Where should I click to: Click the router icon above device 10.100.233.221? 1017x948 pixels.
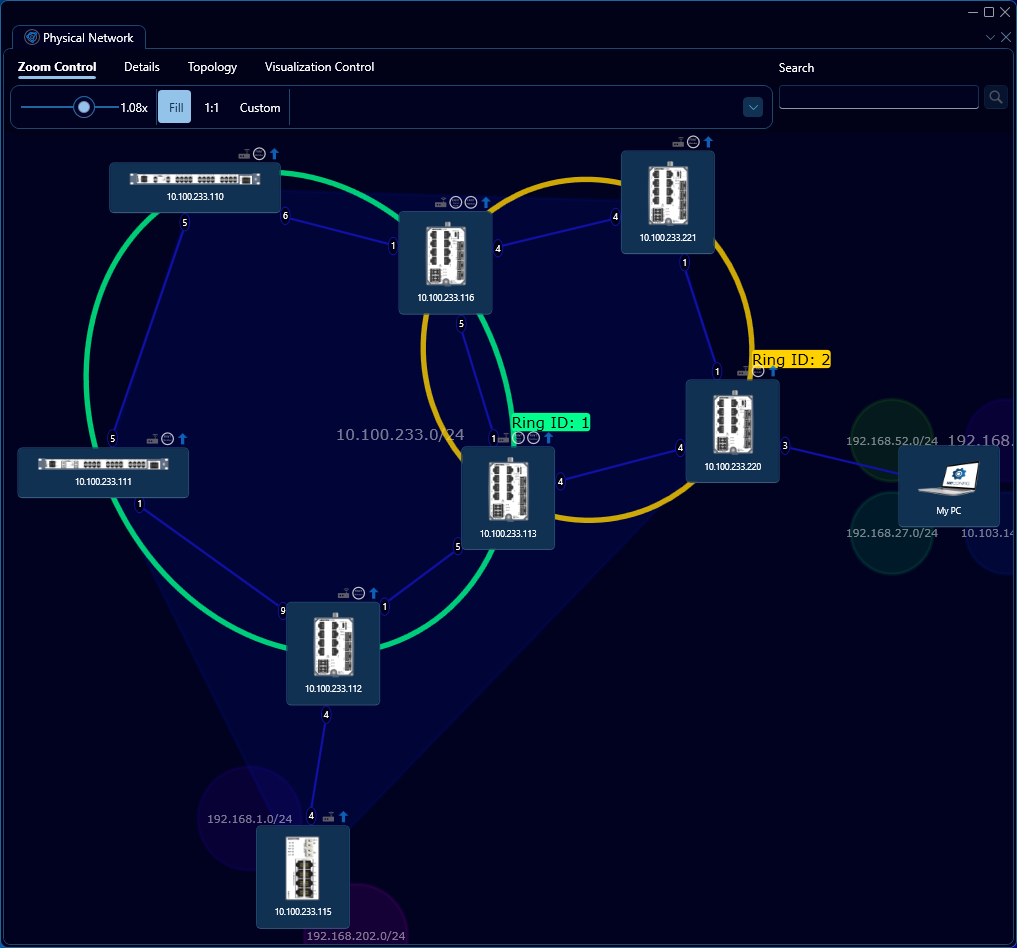point(678,142)
